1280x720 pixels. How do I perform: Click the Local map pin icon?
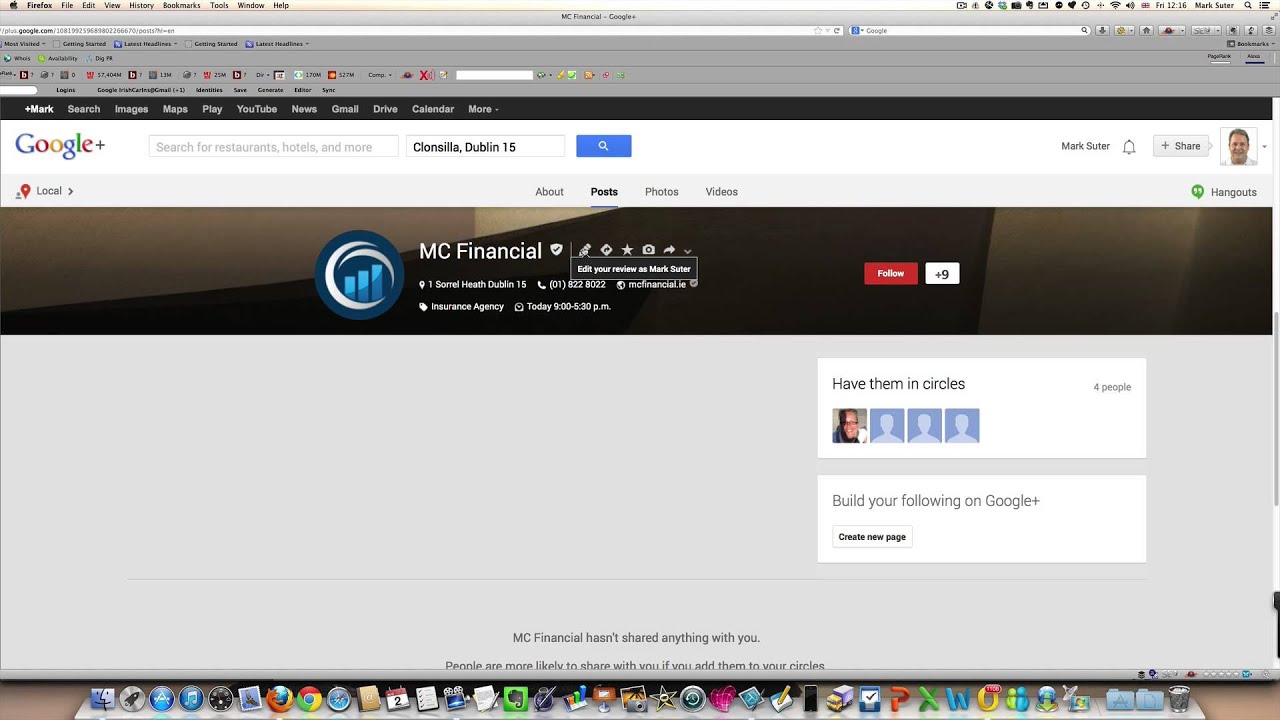click(x=23, y=191)
